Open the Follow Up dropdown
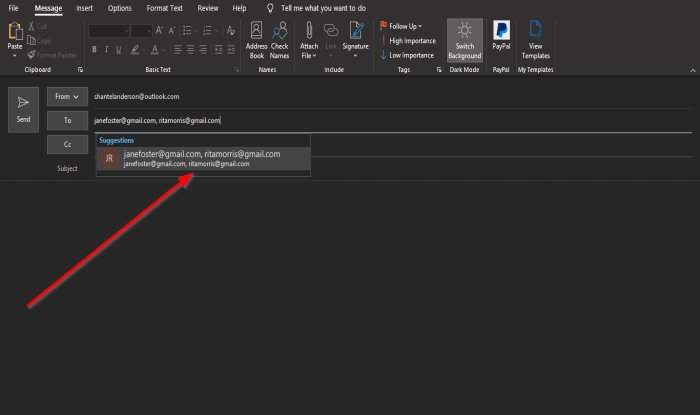 click(401, 26)
